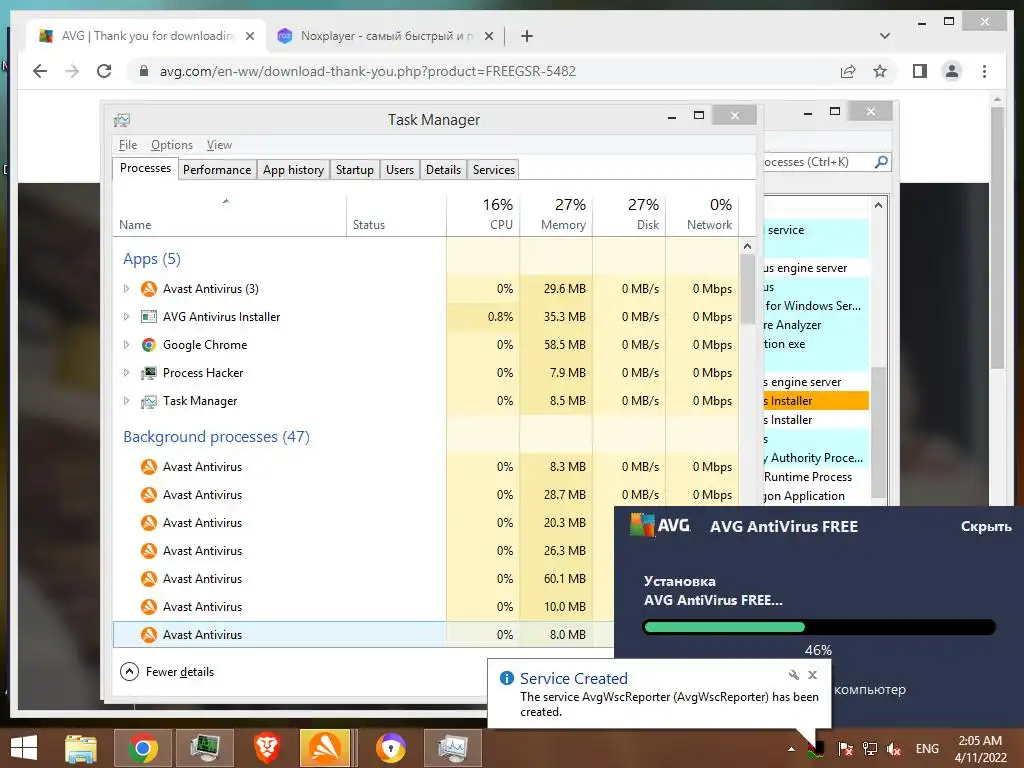1024x768 pixels.
Task: Open the Details tab
Action: click(443, 170)
